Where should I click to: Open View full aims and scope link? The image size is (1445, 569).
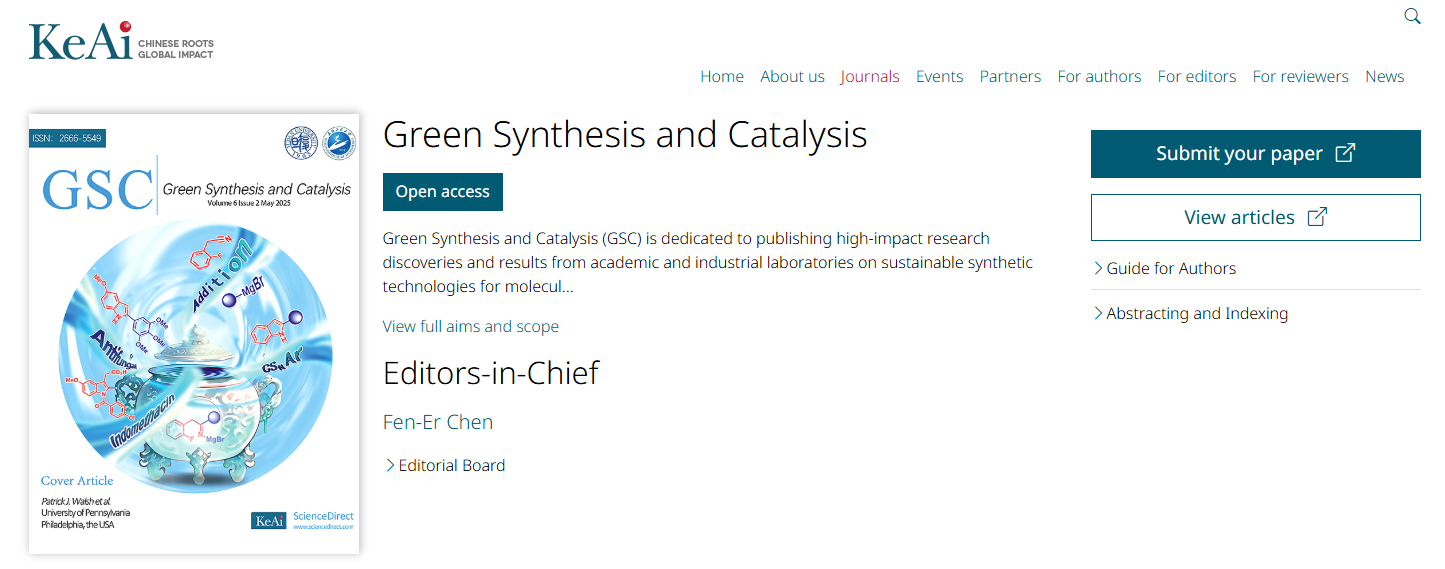[470, 326]
